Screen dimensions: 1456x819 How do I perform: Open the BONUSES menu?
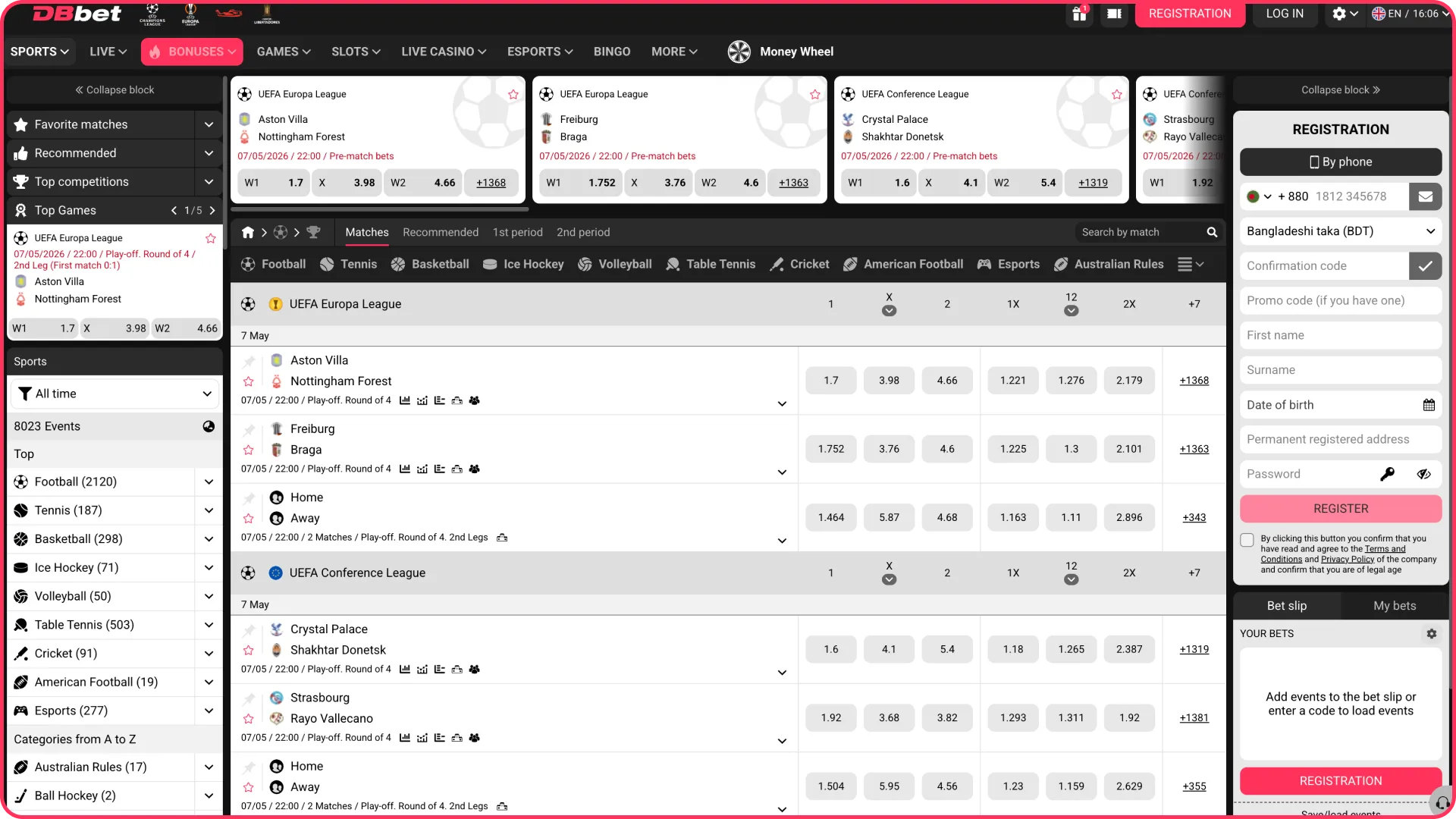coord(193,52)
